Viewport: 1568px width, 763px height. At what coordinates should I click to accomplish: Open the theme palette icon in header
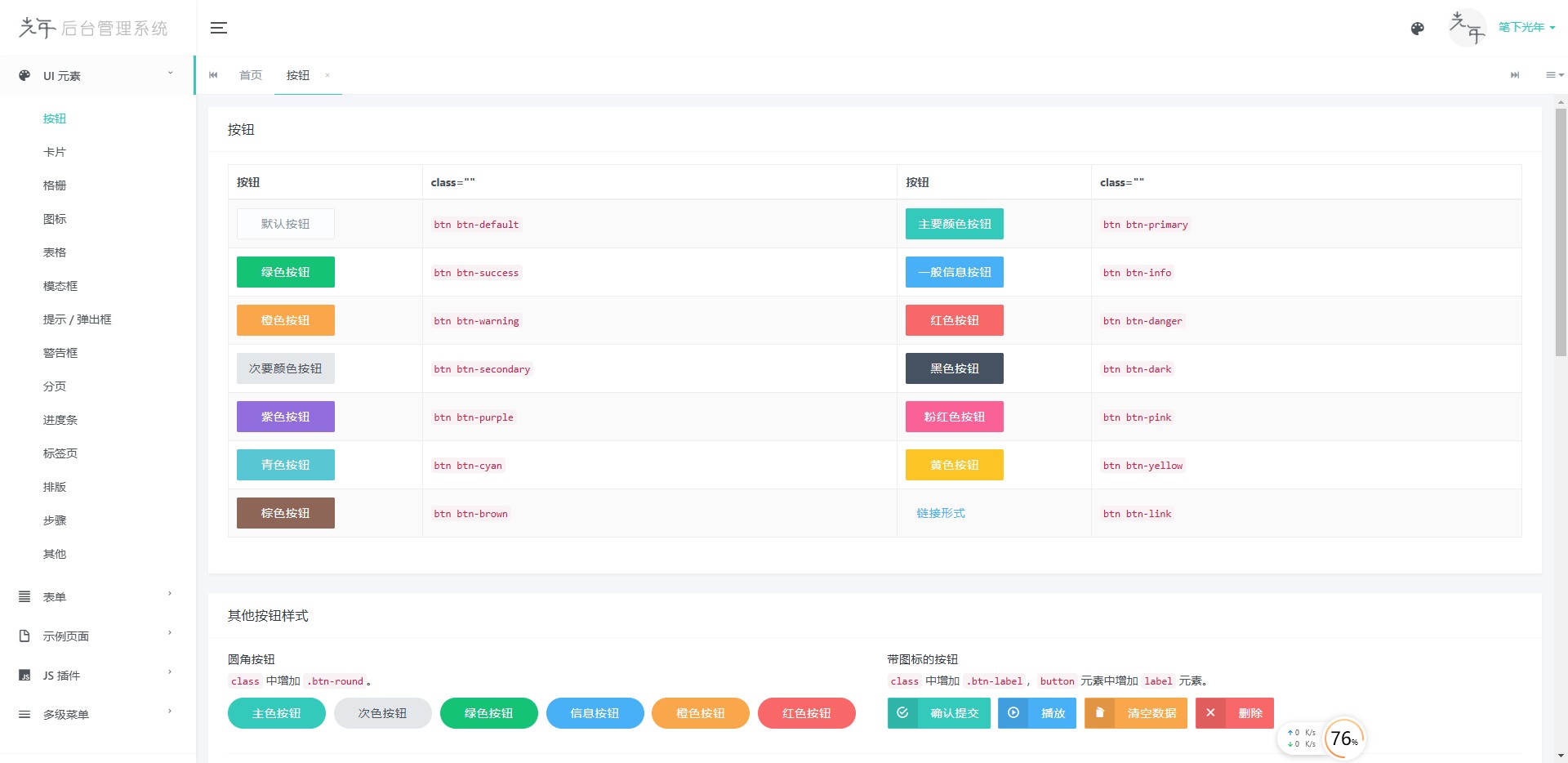pos(1418,29)
